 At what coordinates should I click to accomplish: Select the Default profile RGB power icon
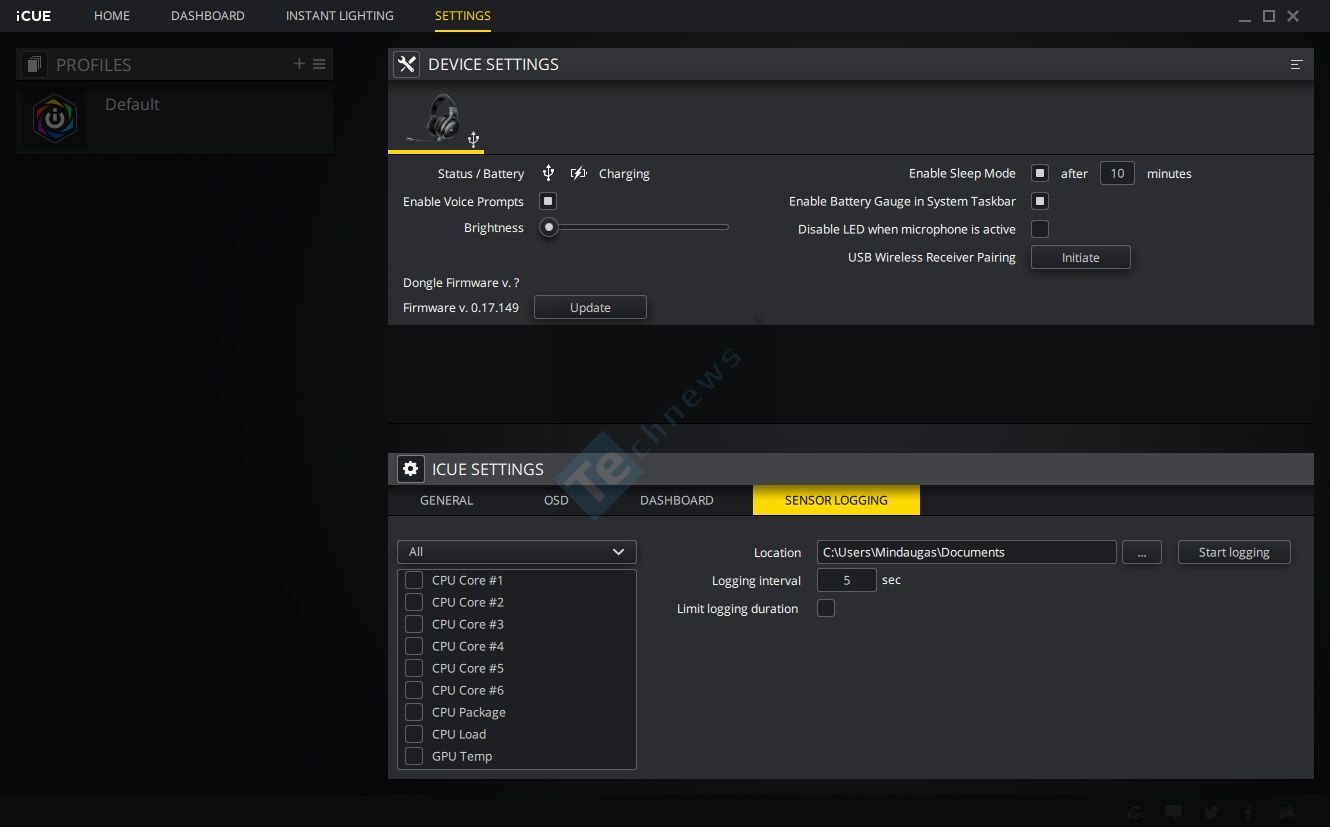pos(55,119)
